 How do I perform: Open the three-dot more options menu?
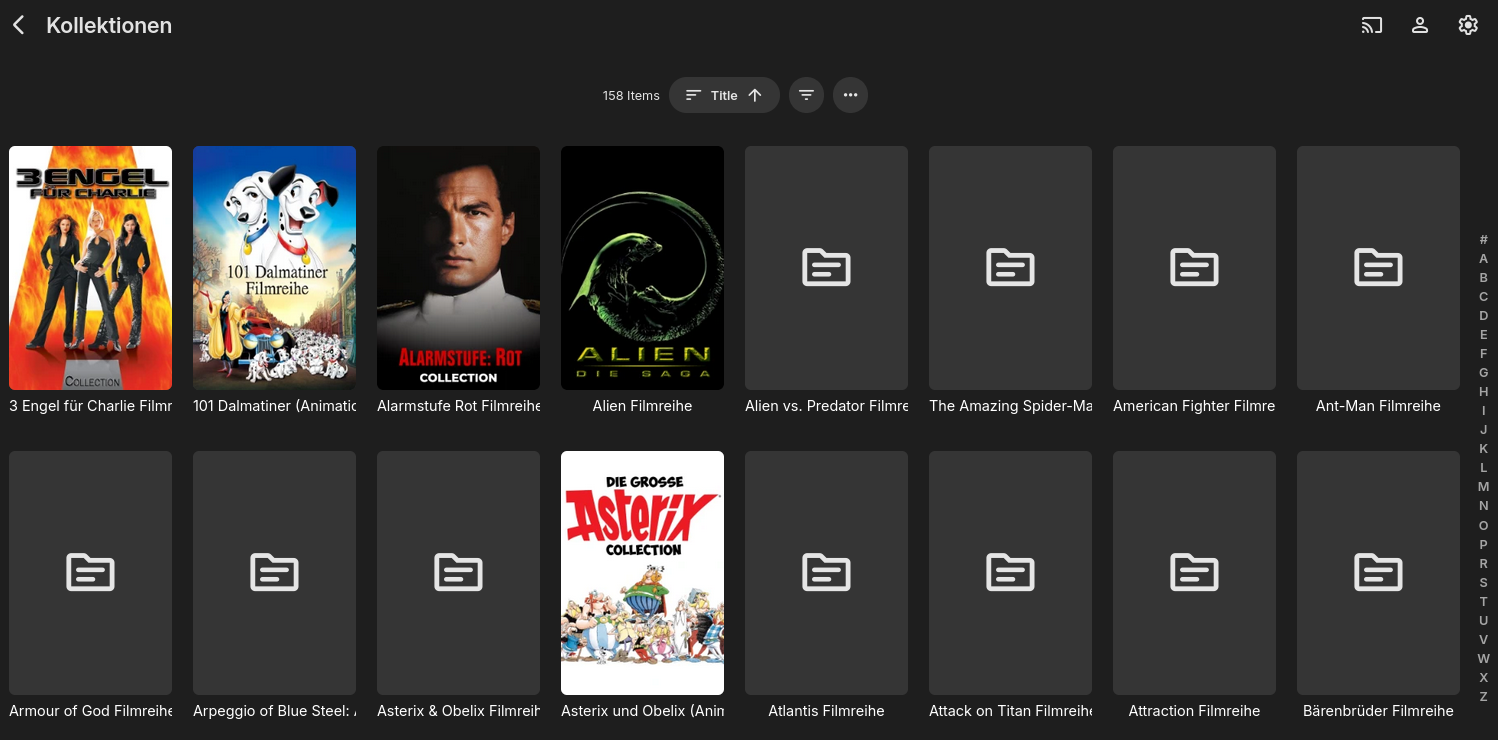click(850, 95)
